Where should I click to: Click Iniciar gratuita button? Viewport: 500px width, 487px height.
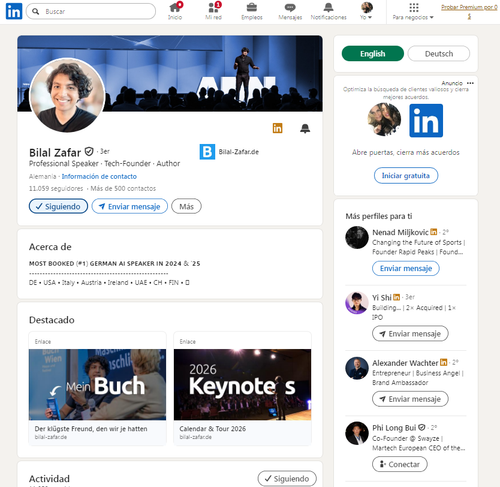point(406,176)
